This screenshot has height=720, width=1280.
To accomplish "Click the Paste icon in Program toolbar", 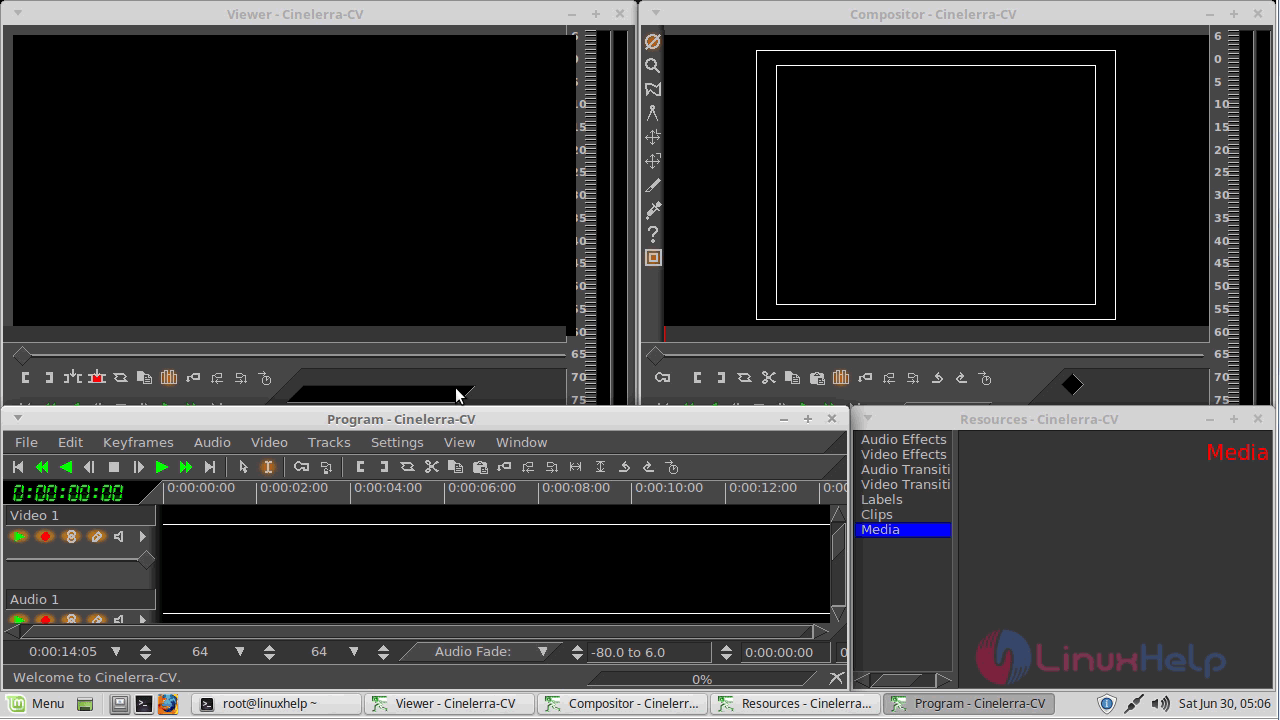I will click(x=480, y=467).
